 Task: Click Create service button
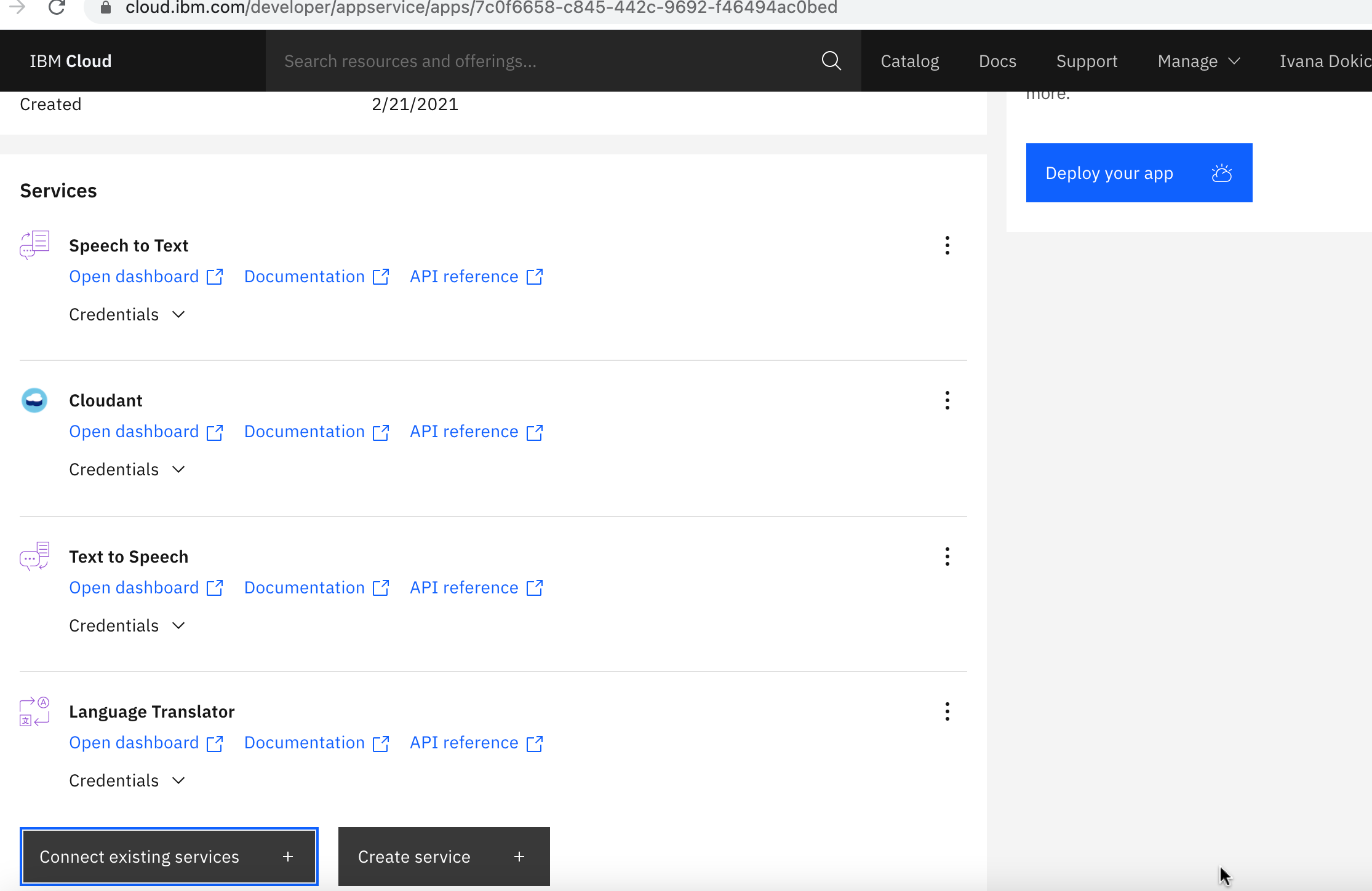[444, 857]
